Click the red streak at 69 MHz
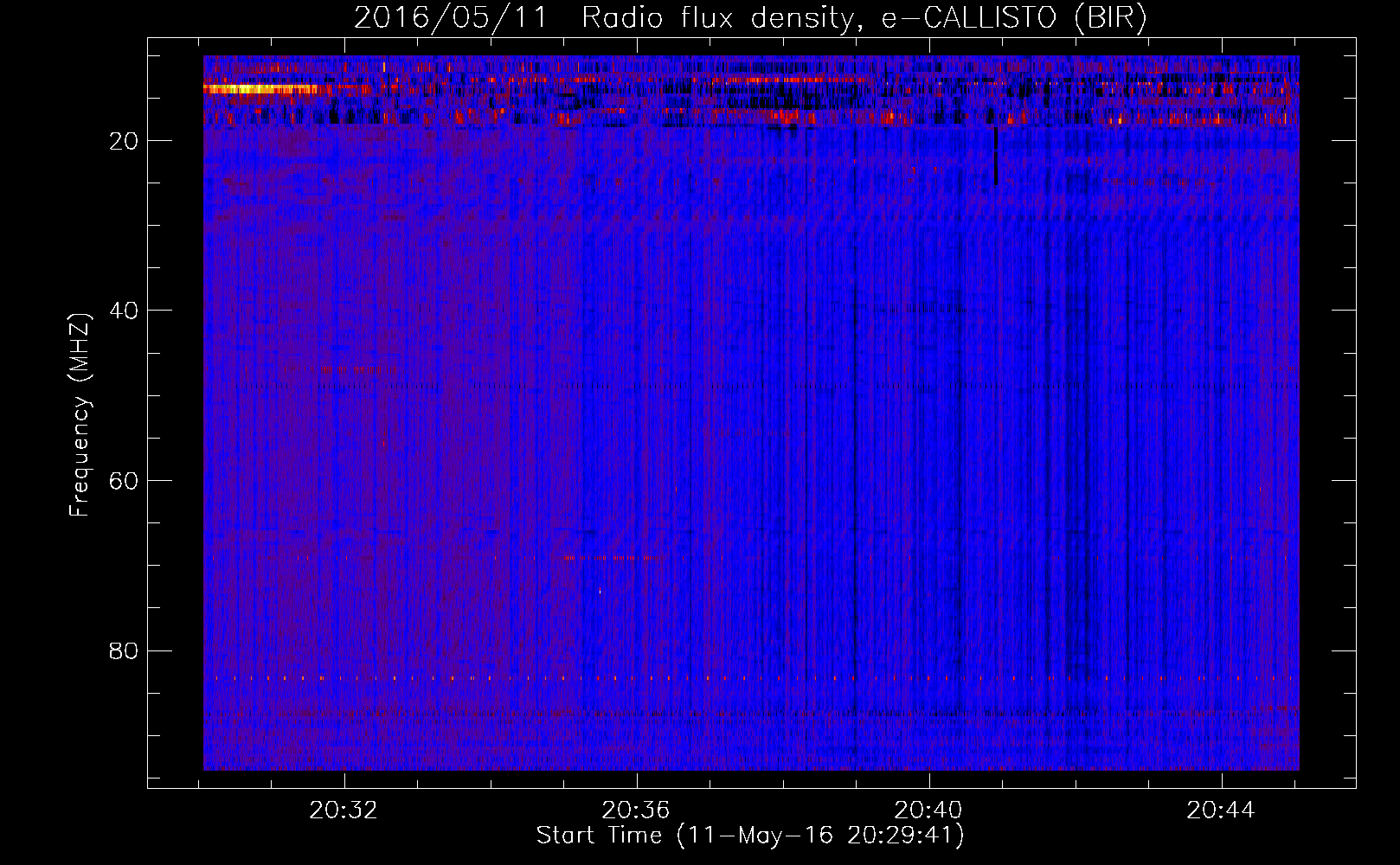The width and height of the screenshot is (1400, 865). click(611, 558)
